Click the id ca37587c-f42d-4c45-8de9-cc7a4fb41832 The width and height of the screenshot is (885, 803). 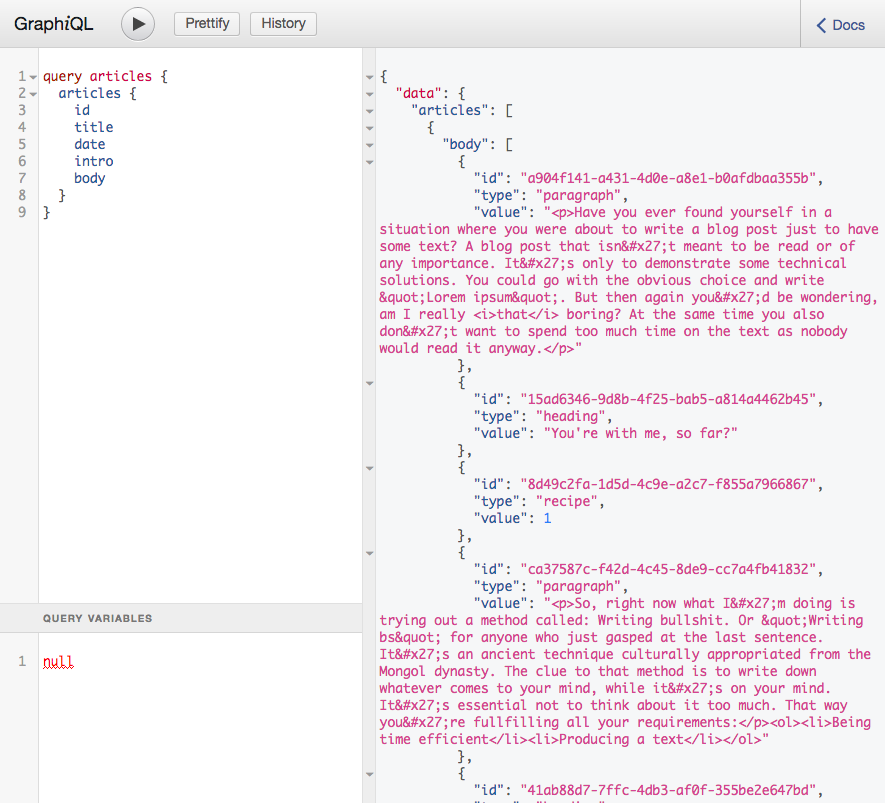[668, 569]
